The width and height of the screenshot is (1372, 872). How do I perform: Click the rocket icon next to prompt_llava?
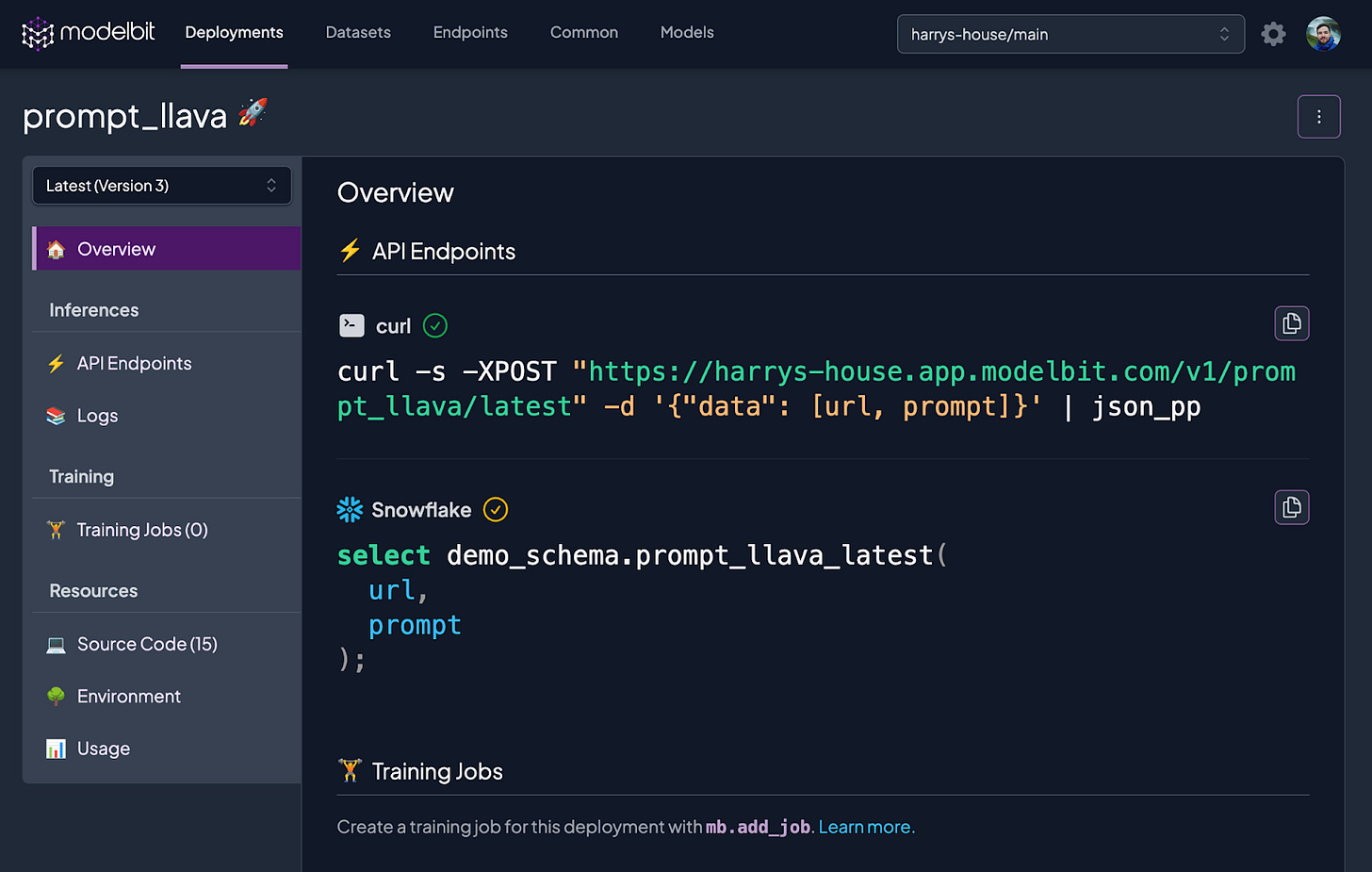pyautogui.click(x=253, y=112)
